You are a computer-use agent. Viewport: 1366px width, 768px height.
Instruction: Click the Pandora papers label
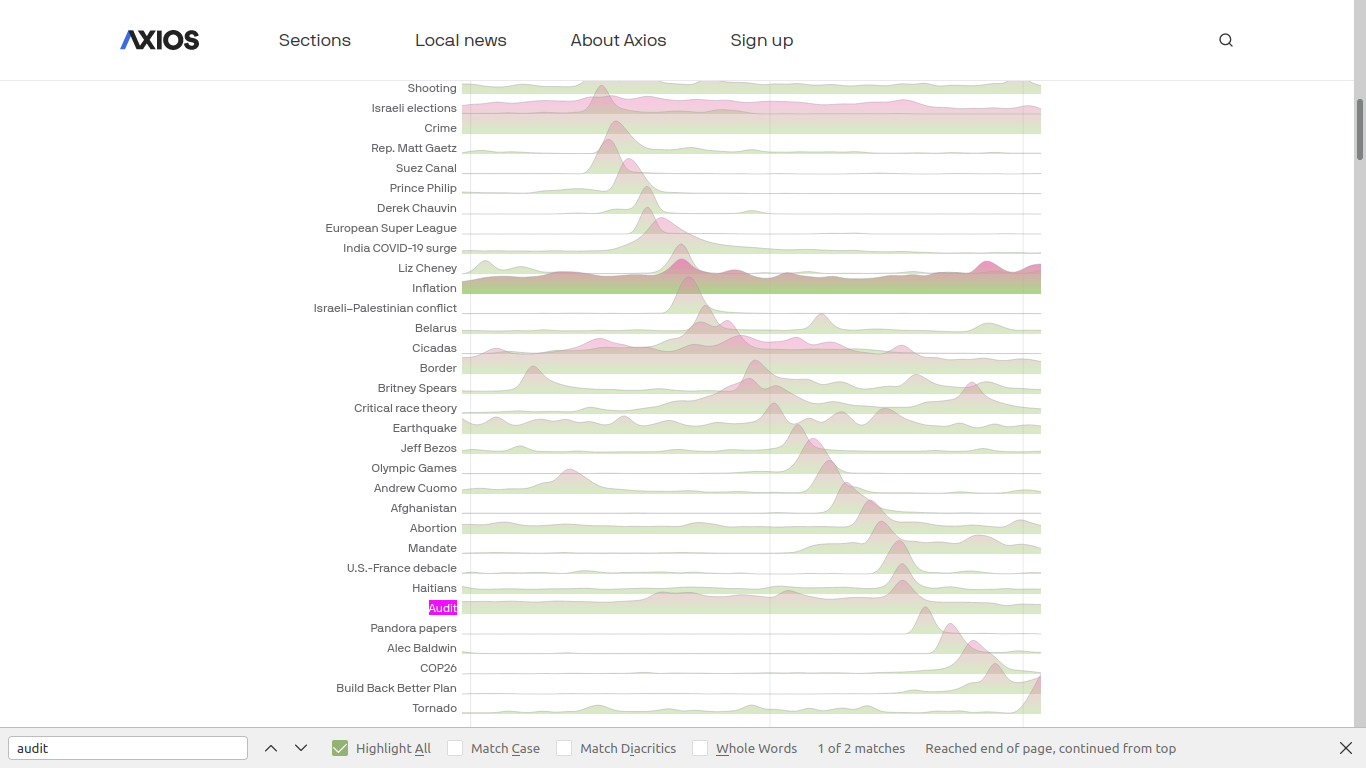[x=413, y=628]
